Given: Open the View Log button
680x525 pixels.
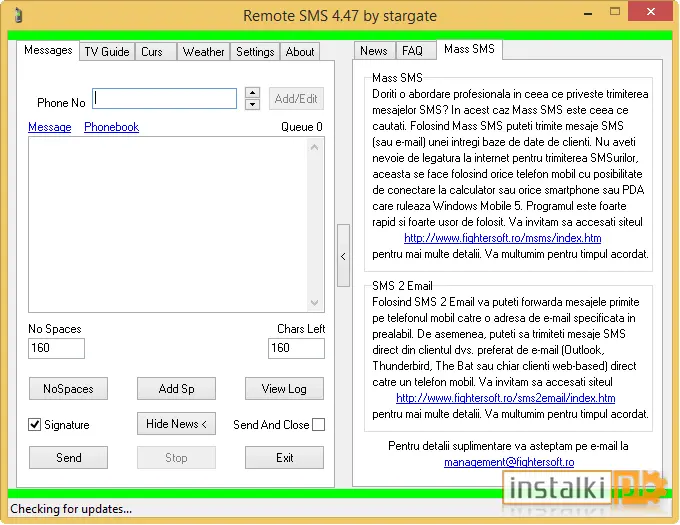Looking at the screenshot, I should coord(284,388).
